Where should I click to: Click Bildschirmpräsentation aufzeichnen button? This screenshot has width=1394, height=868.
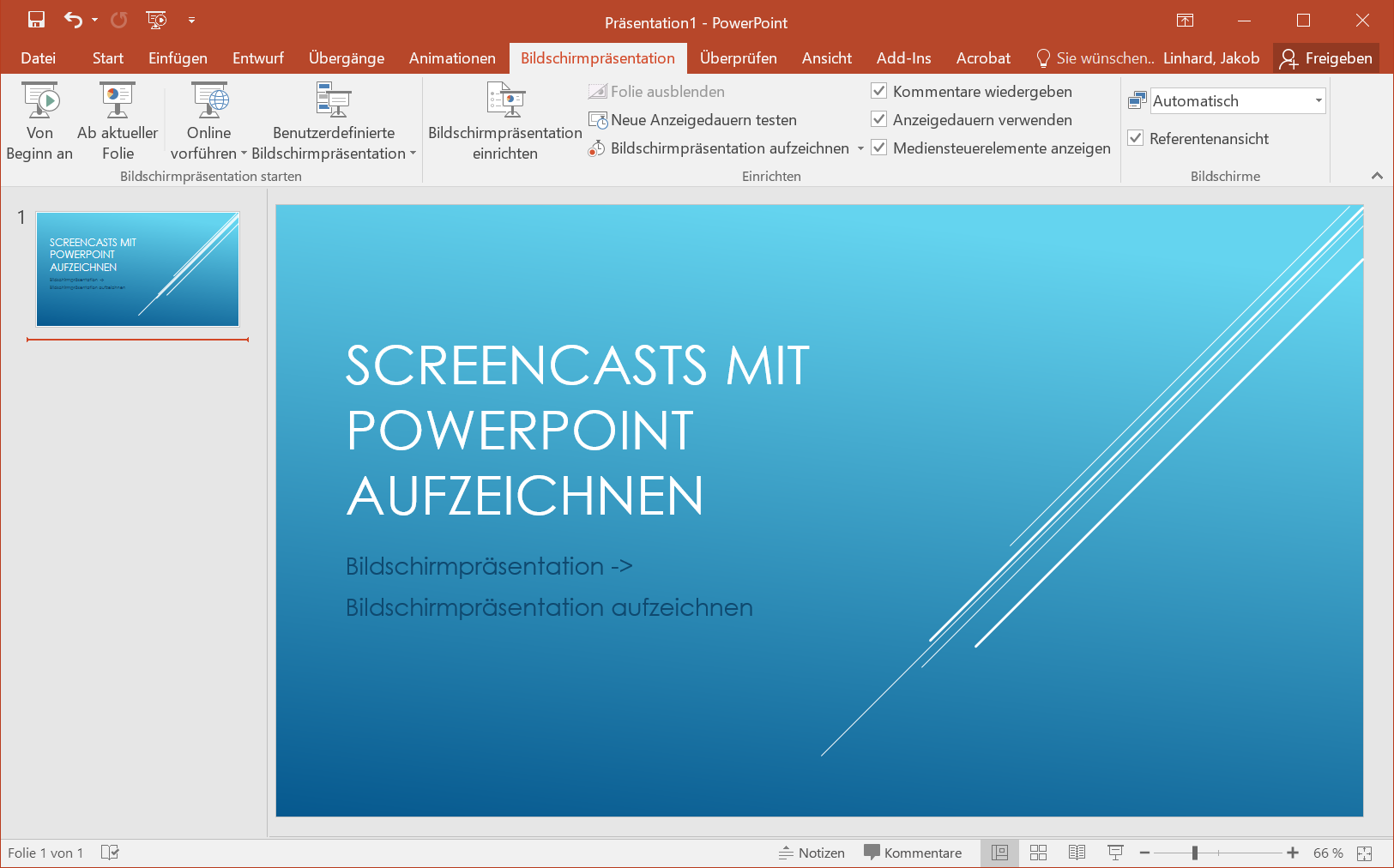[x=719, y=148]
